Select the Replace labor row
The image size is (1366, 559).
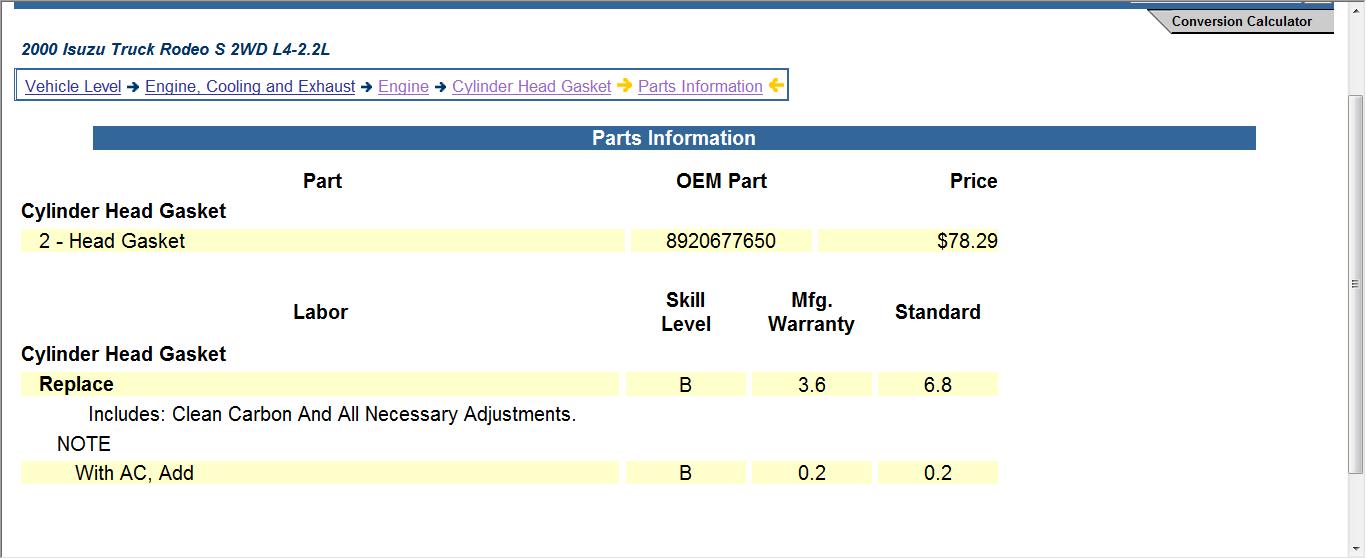pyautogui.click(x=320, y=384)
